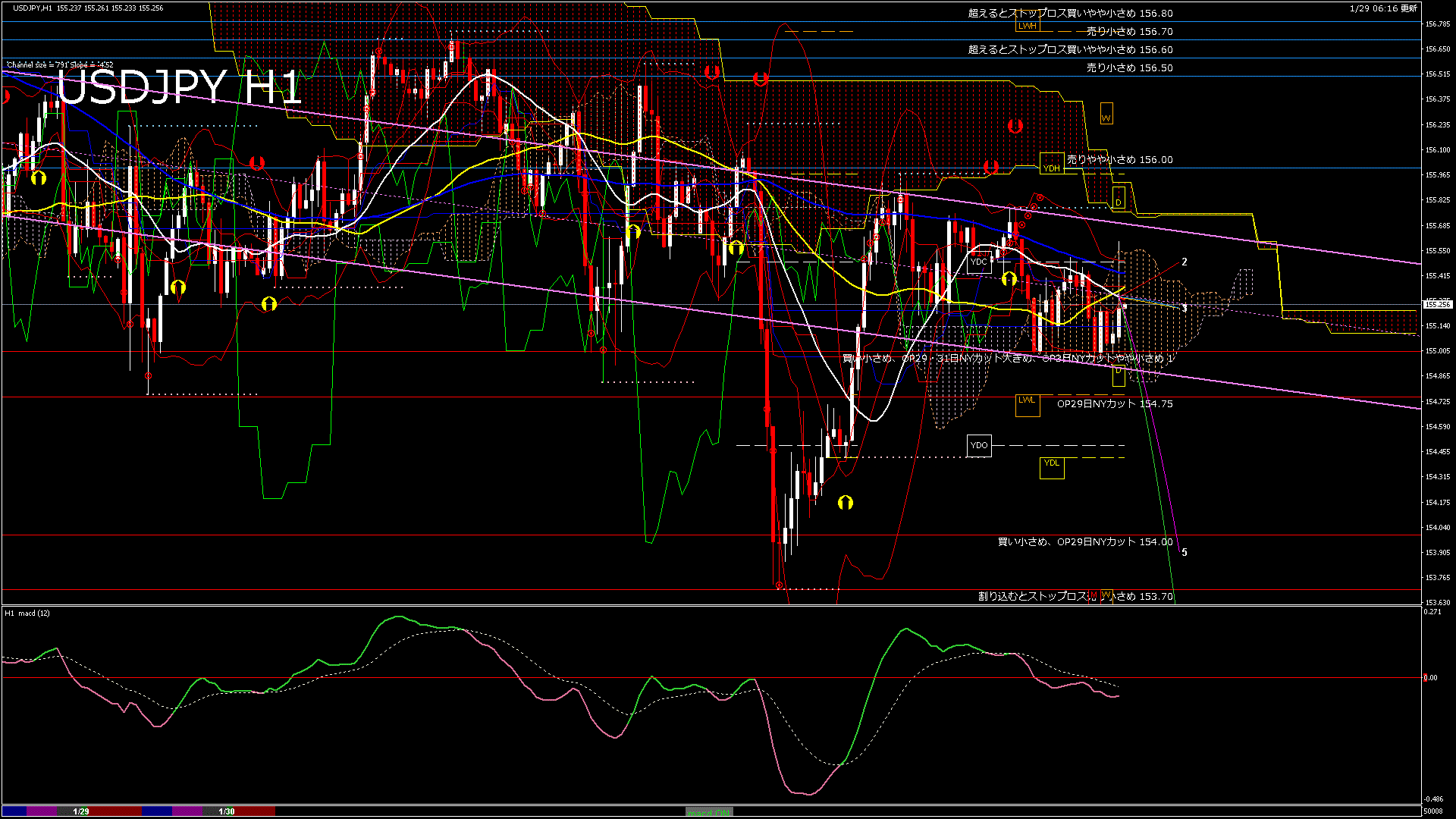This screenshot has width=1456, height=819.
Task: Select the YDO yesterday-open marker box
Action: coord(979,445)
